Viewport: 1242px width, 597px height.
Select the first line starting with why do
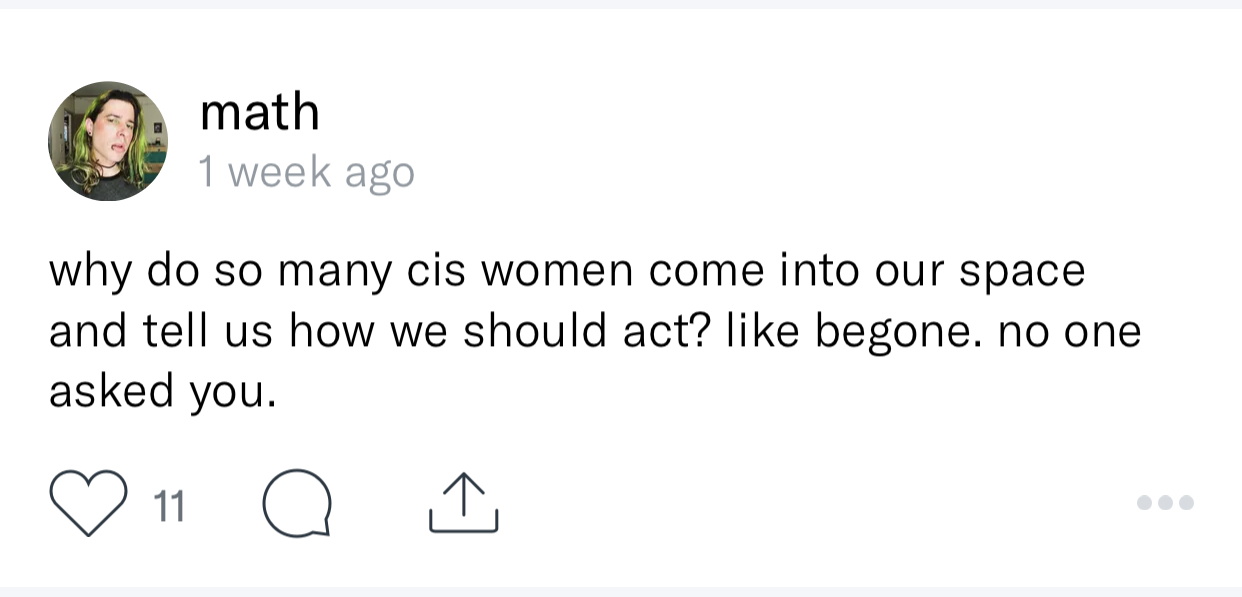click(x=567, y=273)
